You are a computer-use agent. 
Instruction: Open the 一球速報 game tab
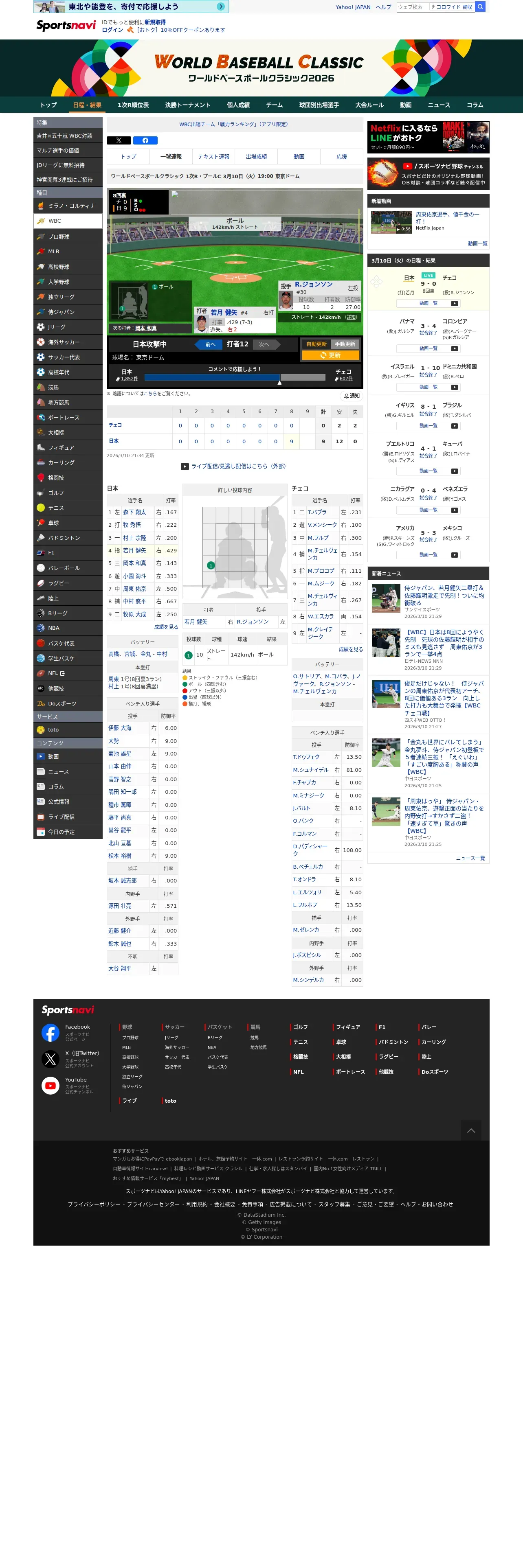(x=171, y=156)
